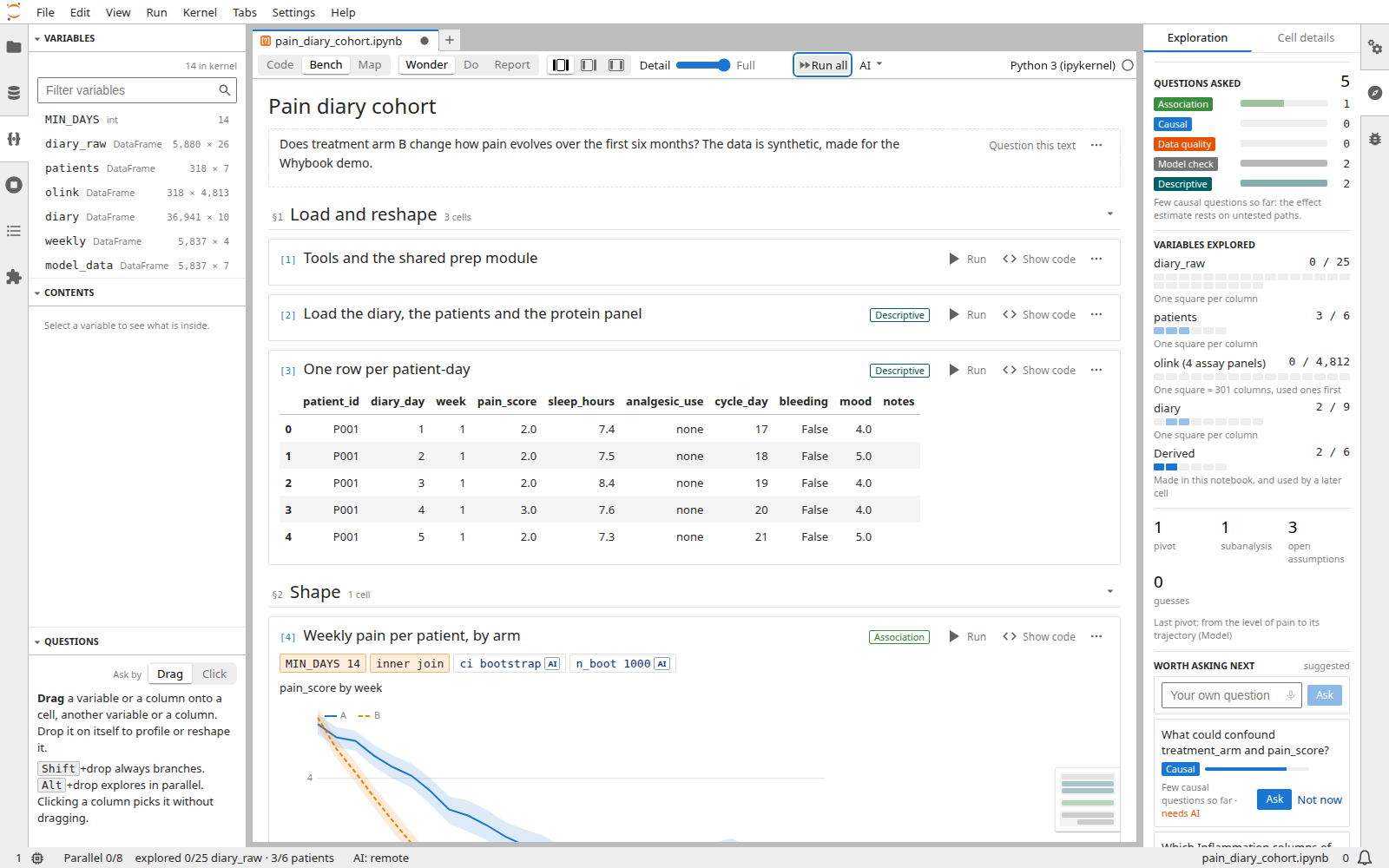
Task: Open the table of contents list icon
Action: (x=14, y=231)
